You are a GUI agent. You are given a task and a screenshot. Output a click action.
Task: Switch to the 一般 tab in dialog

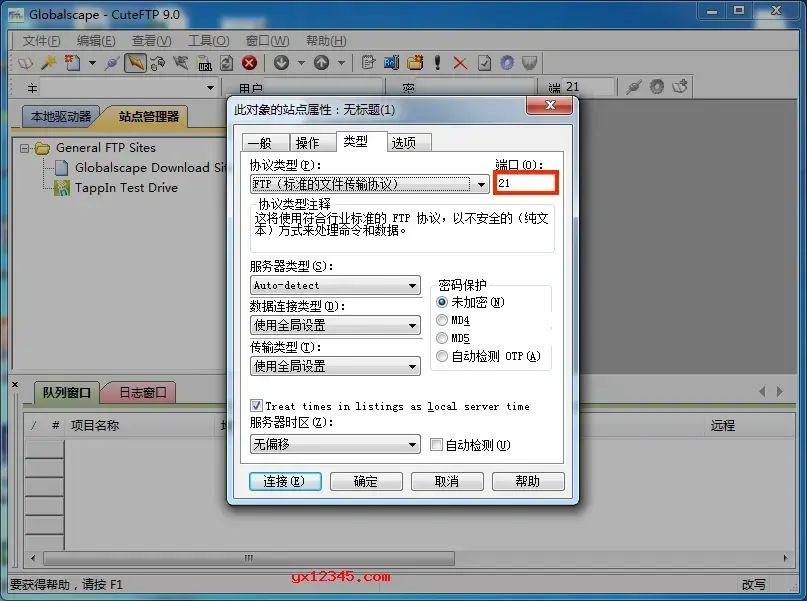click(x=266, y=143)
